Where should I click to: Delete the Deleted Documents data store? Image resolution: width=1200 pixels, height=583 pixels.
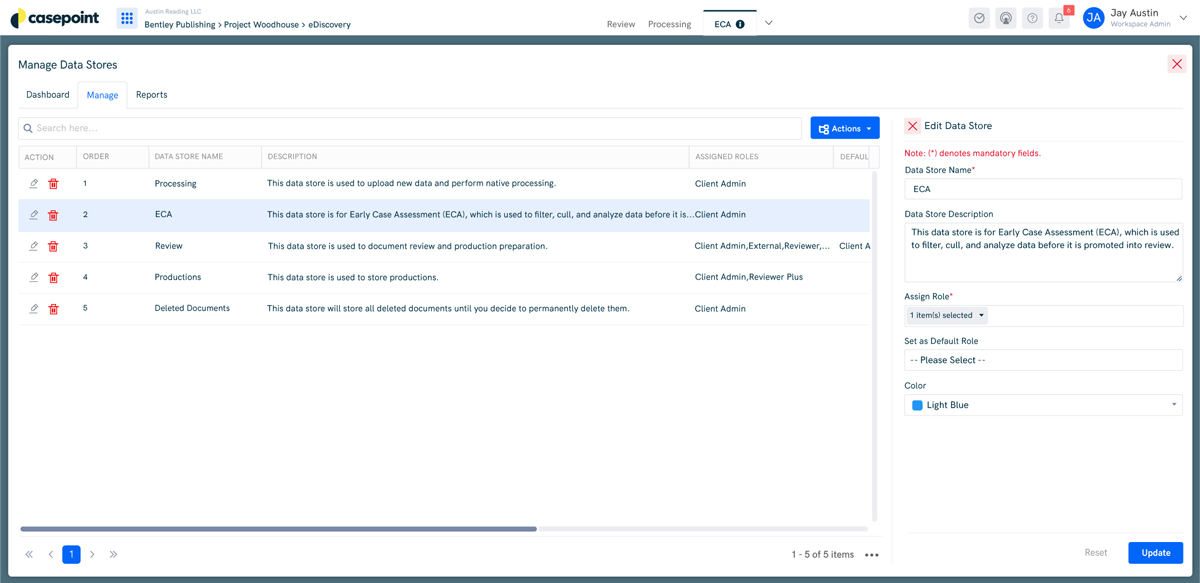55,308
